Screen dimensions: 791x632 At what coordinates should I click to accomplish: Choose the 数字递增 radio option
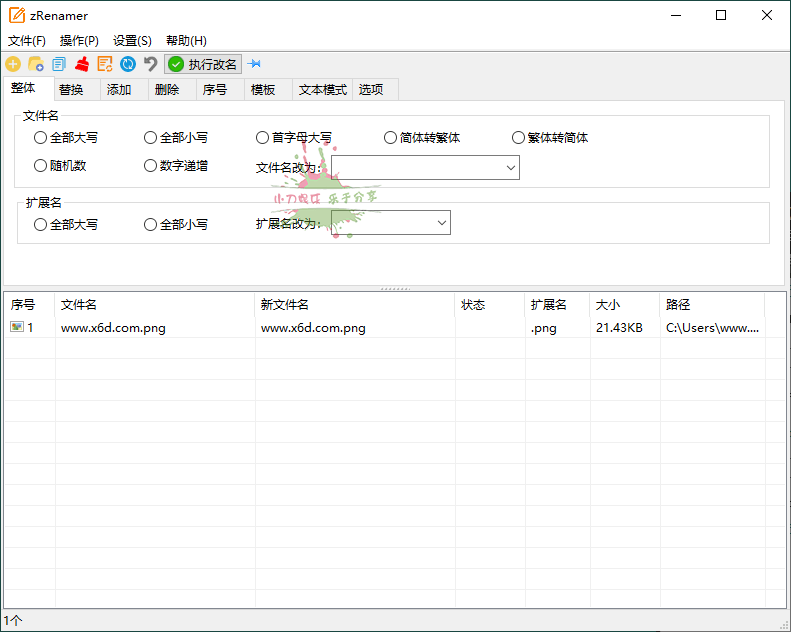151,166
